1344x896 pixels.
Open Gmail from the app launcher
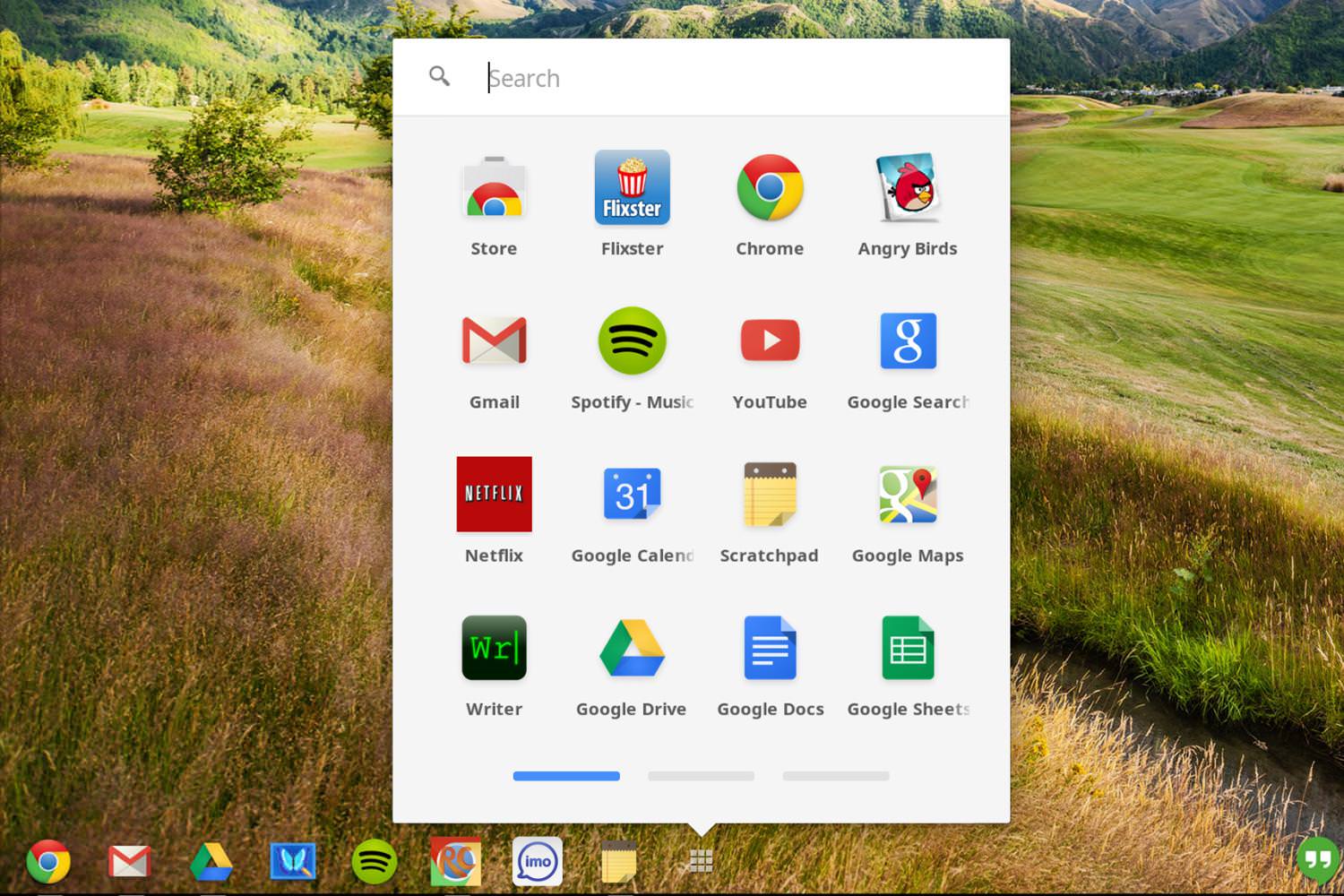[494, 340]
